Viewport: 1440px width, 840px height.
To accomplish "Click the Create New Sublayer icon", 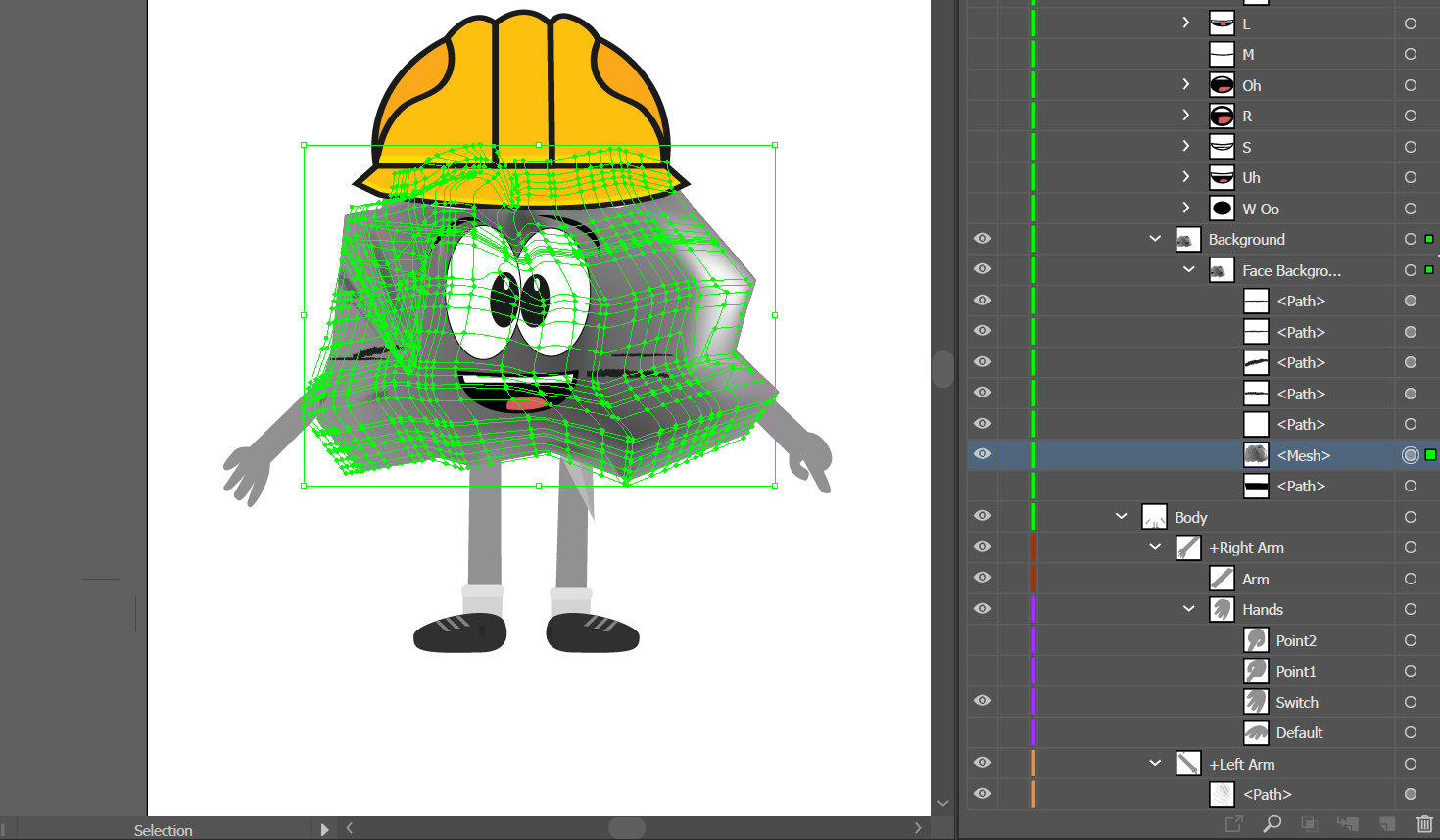I will tap(1348, 824).
